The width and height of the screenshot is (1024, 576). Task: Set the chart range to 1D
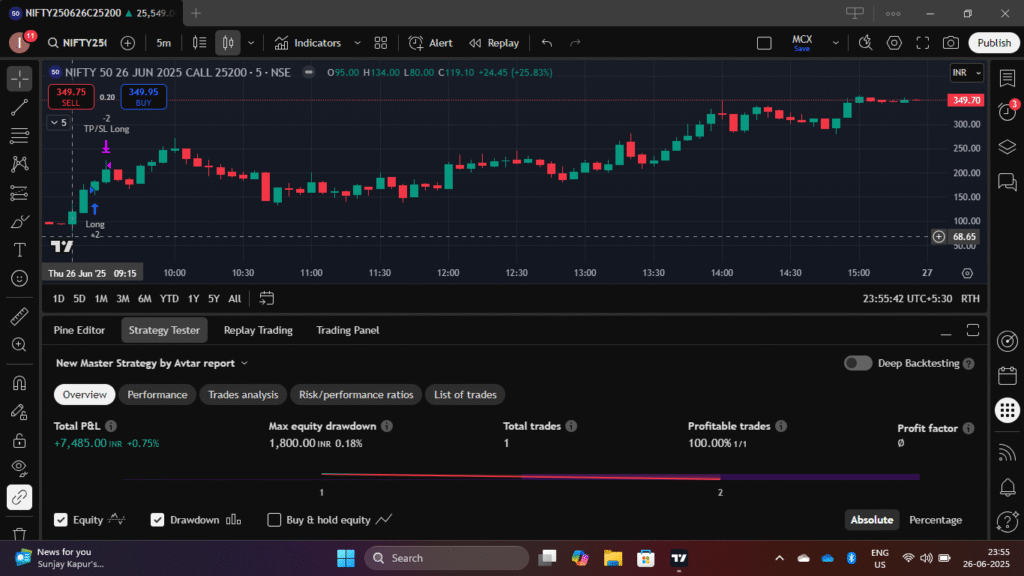coord(58,298)
